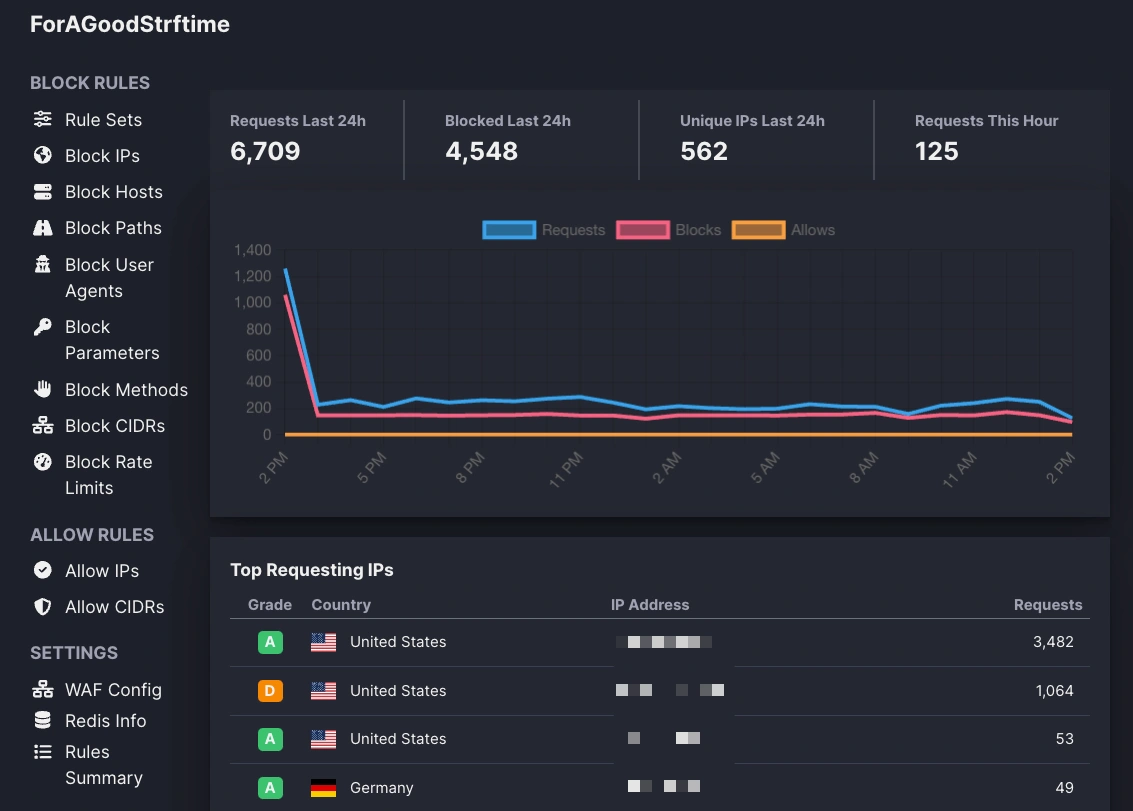
Task: Click the green A grade badge for 3,482 requests
Action: pyautogui.click(x=270, y=642)
